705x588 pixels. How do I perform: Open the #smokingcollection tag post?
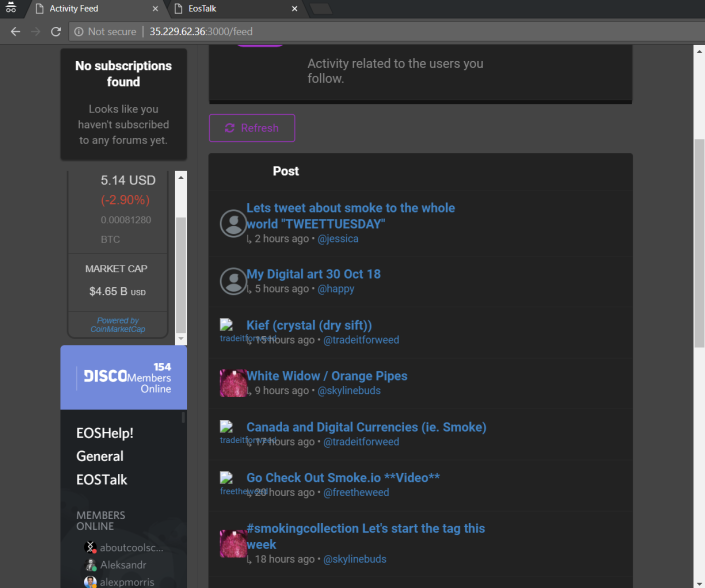(x=366, y=536)
